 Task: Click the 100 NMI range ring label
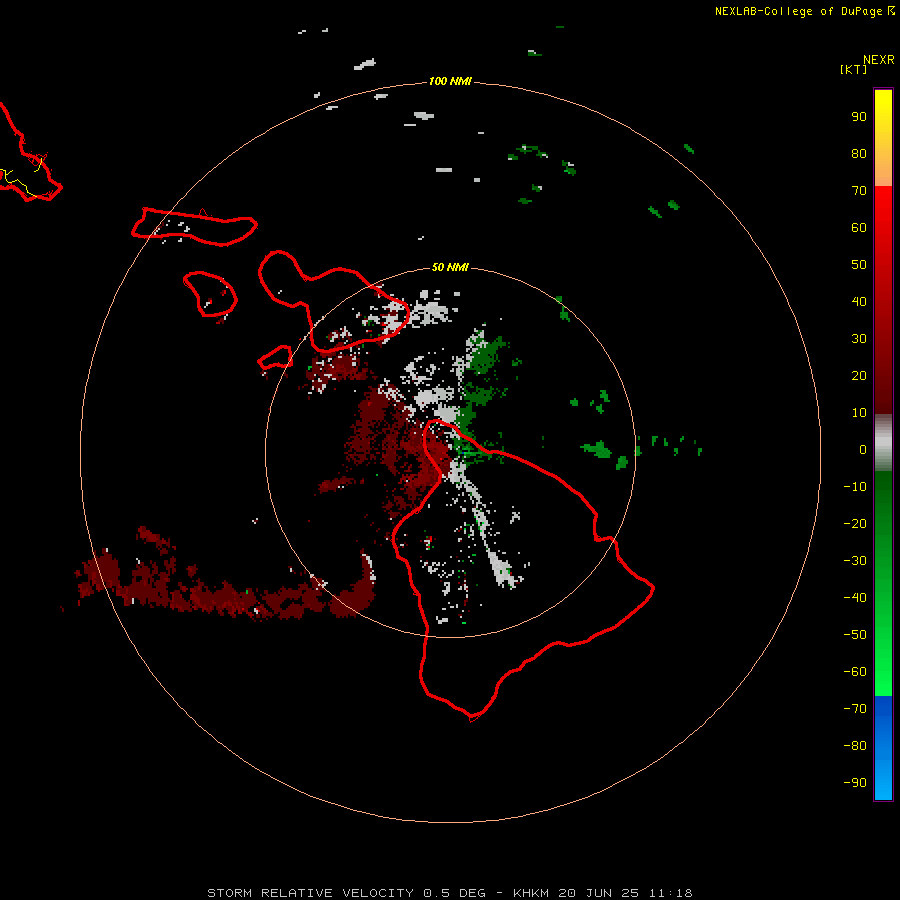pos(450,82)
